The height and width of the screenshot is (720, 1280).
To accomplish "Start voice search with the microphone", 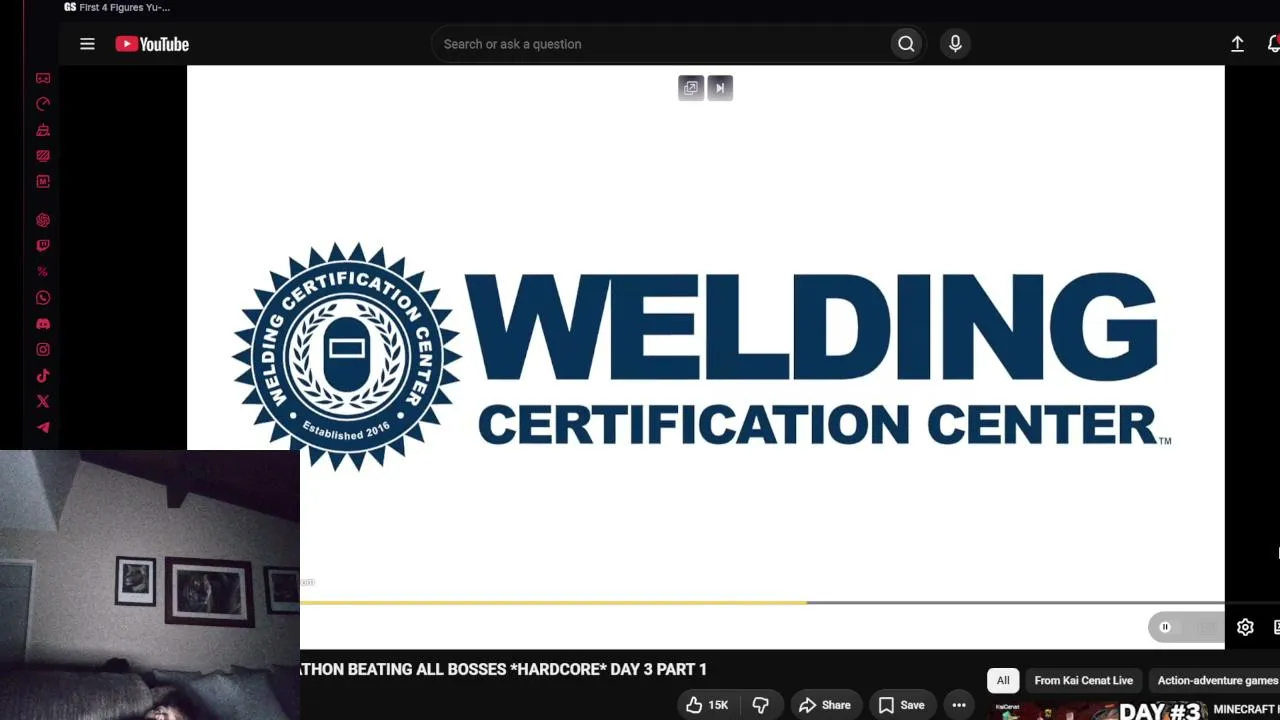I will pos(955,44).
